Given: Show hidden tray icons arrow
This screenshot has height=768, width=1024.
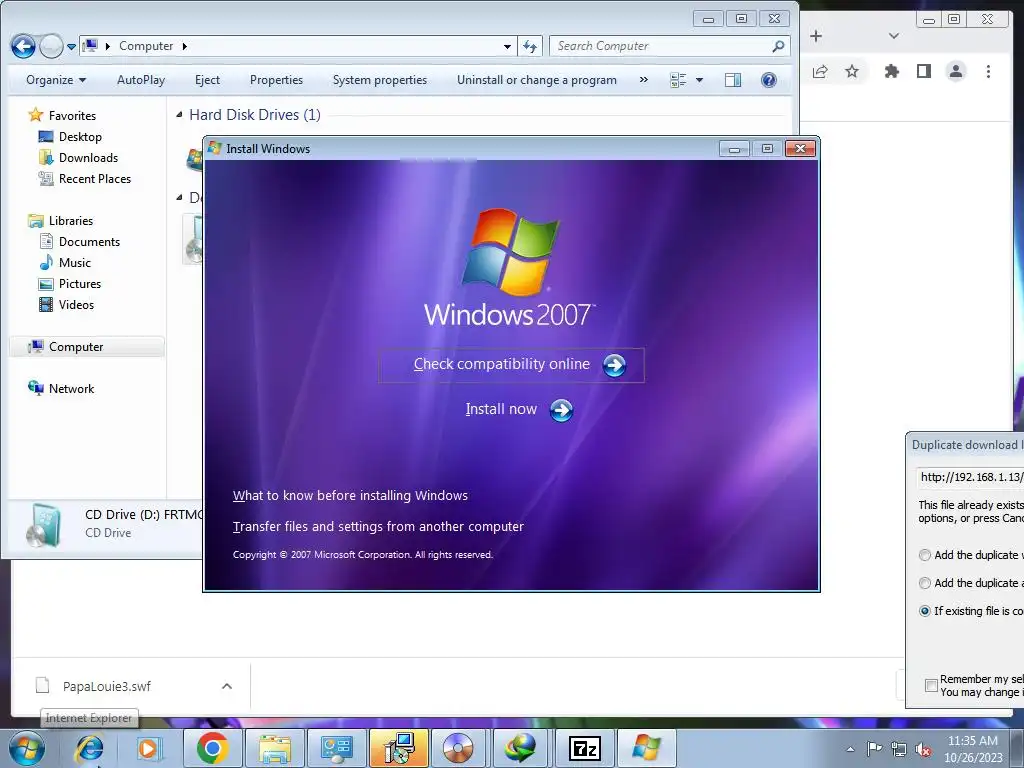Looking at the screenshot, I should [x=850, y=749].
